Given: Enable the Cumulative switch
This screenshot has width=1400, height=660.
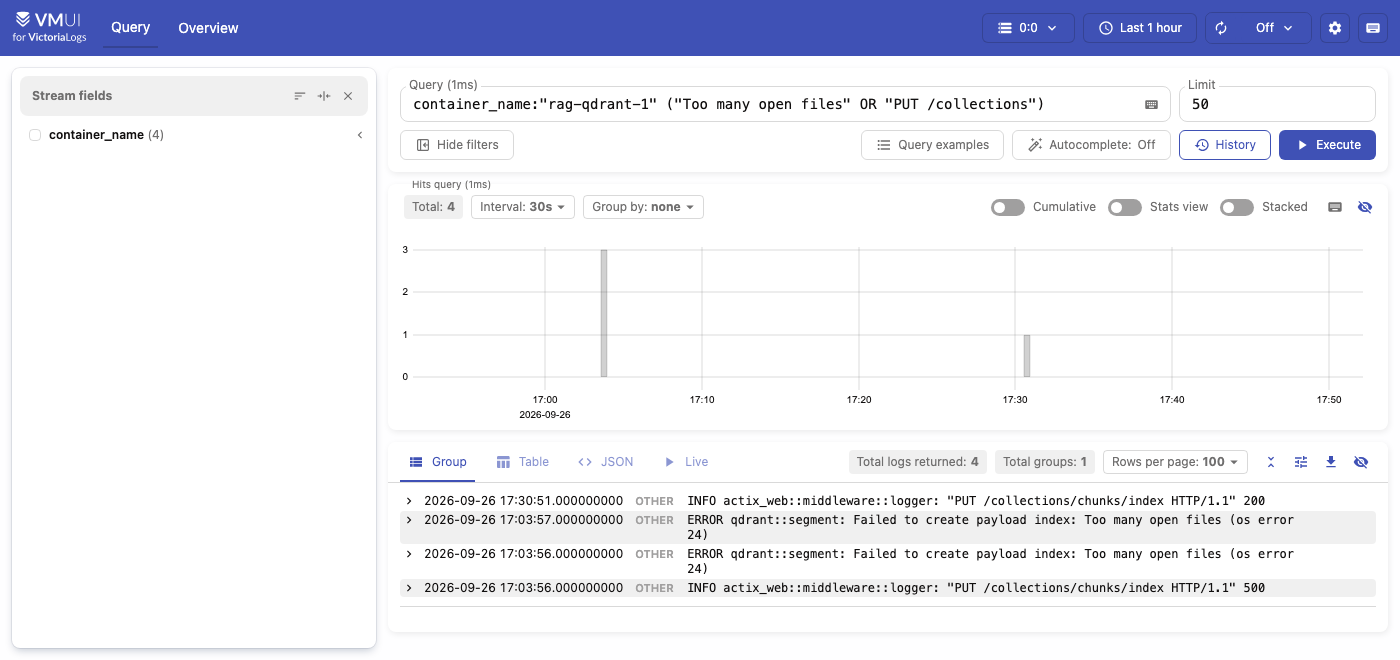Looking at the screenshot, I should 1008,207.
